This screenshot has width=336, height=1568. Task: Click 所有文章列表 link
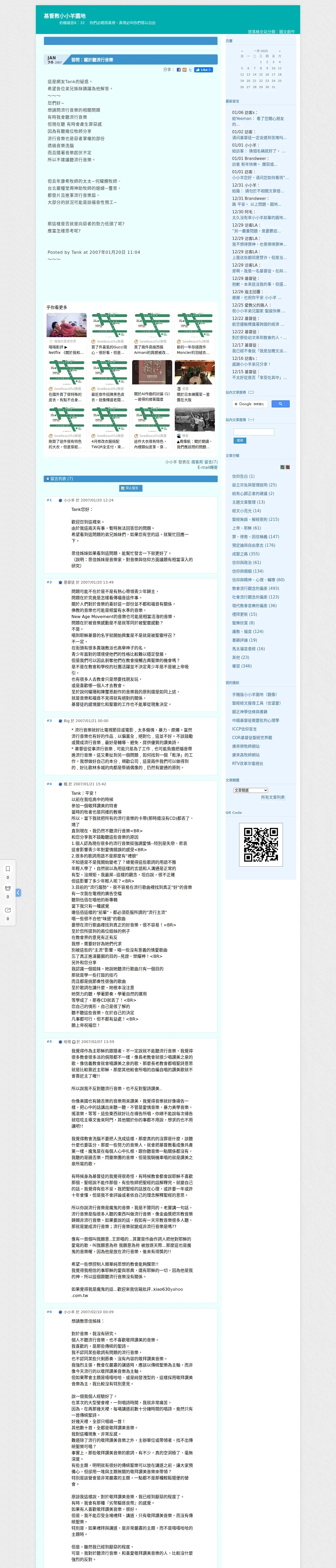273,797
